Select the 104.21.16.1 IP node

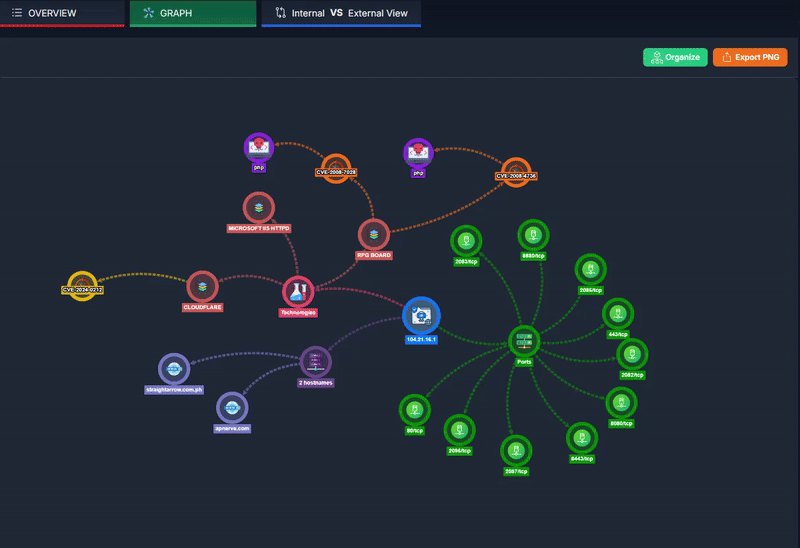click(x=422, y=316)
